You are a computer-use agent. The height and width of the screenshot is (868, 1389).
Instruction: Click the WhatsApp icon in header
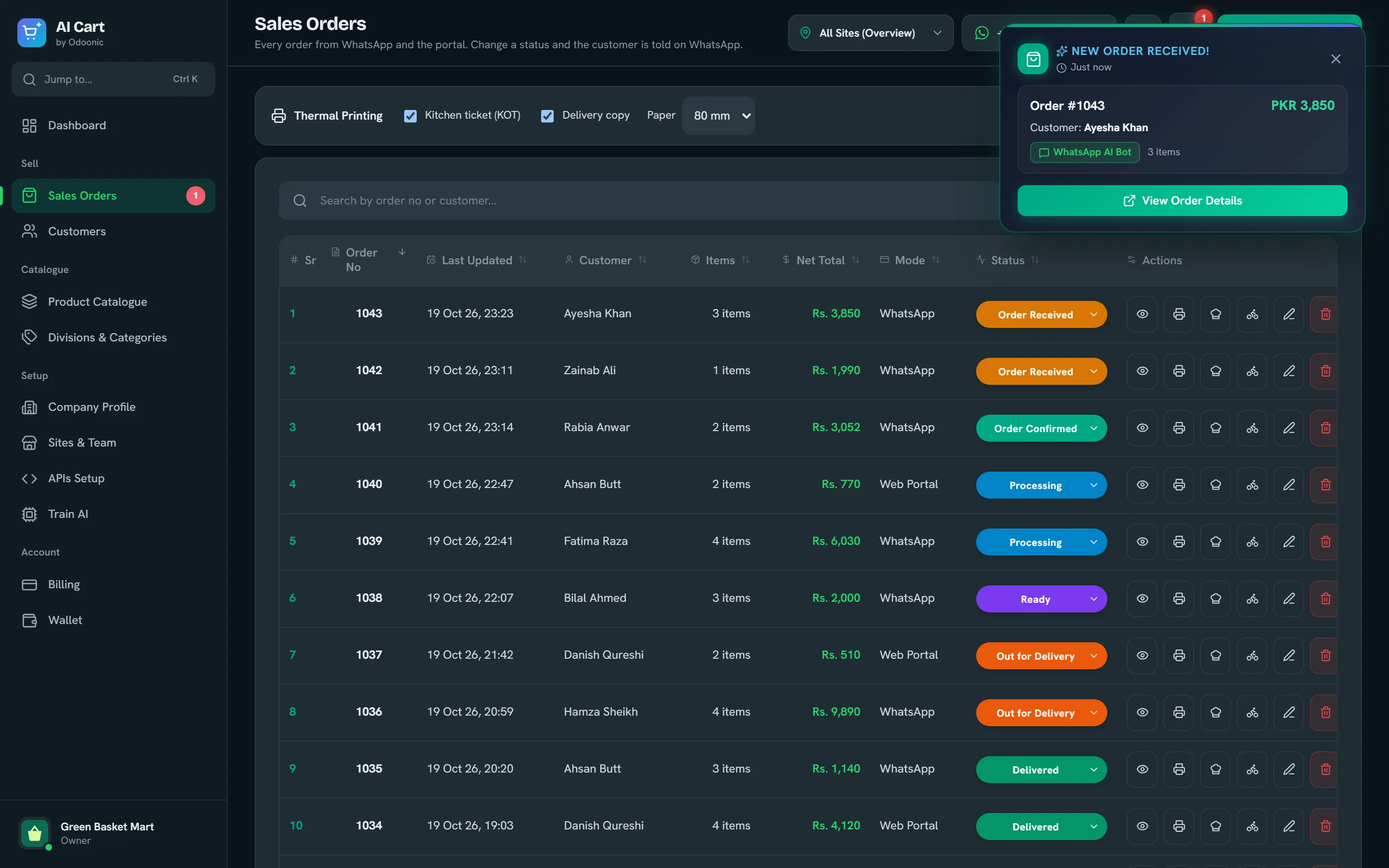tap(982, 33)
